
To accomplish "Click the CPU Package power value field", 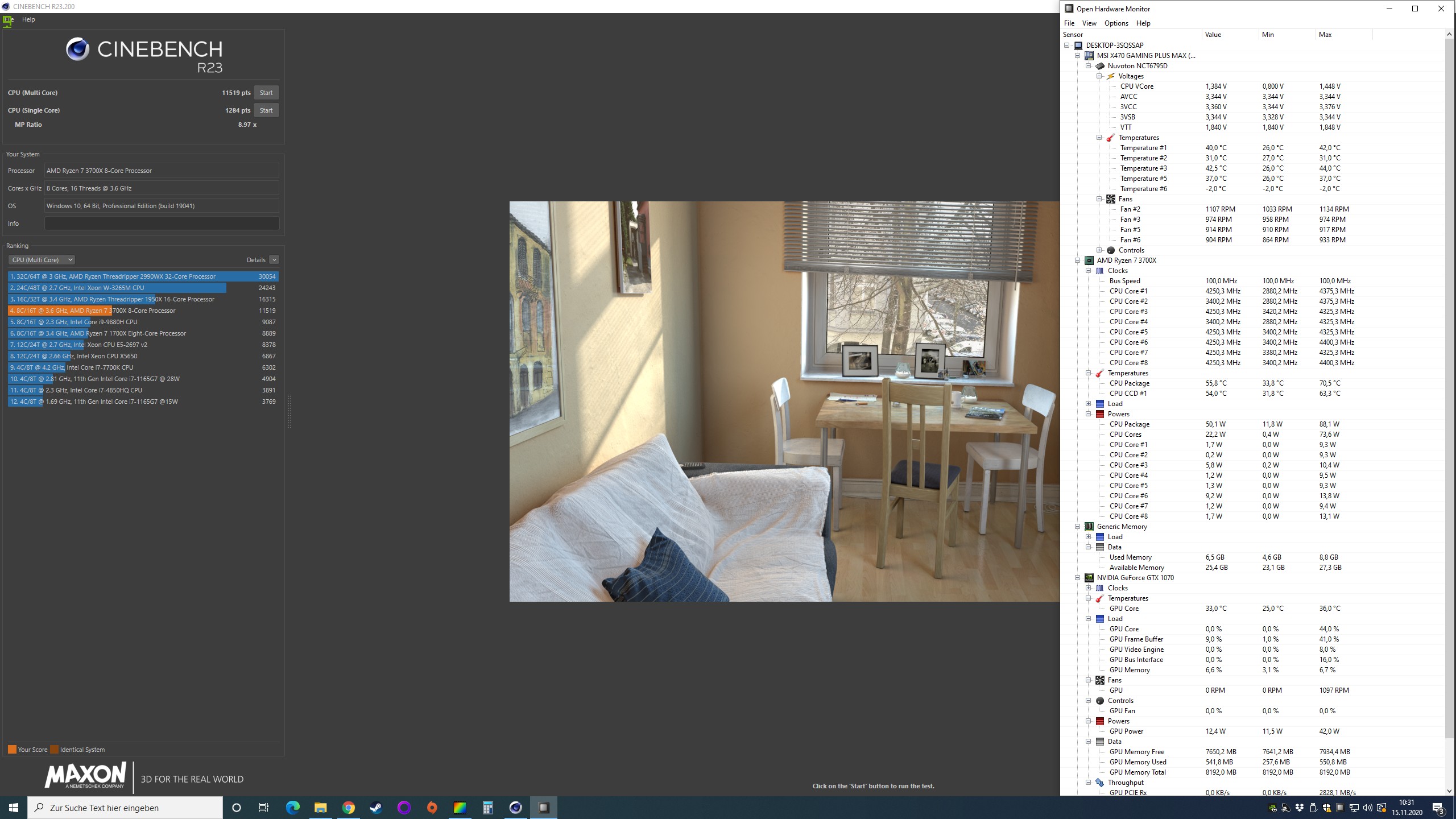I will coord(1215,424).
